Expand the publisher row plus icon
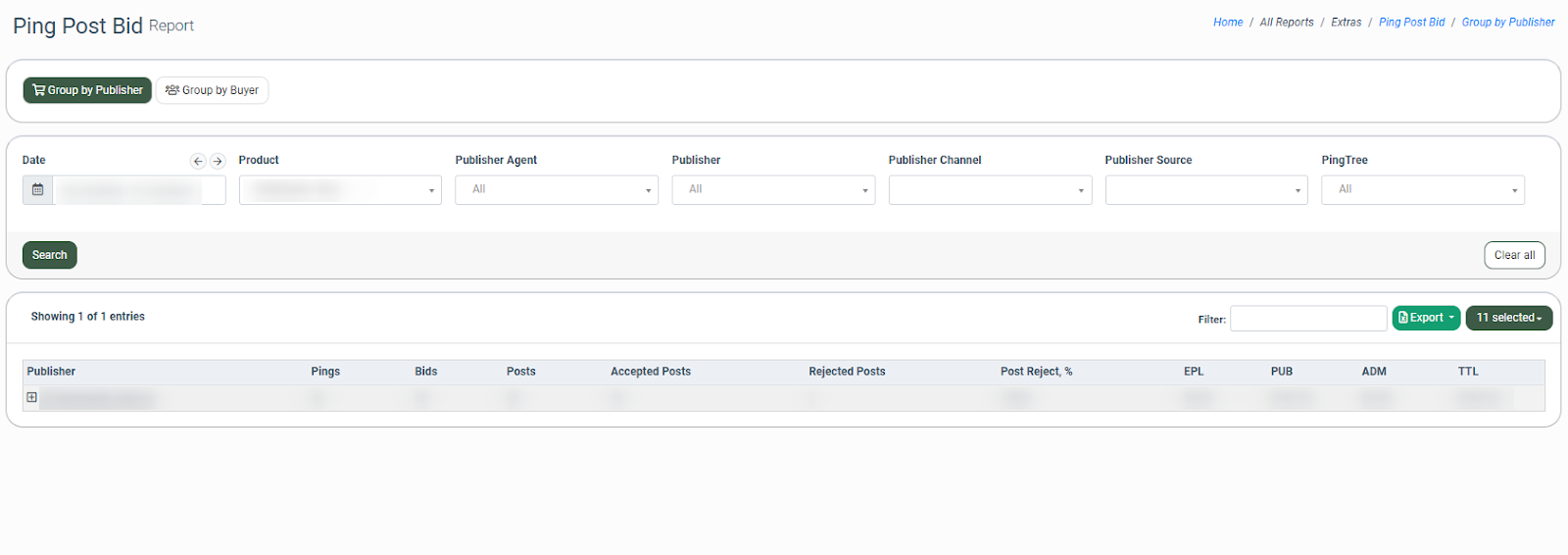The image size is (1568, 555). (x=31, y=397)
